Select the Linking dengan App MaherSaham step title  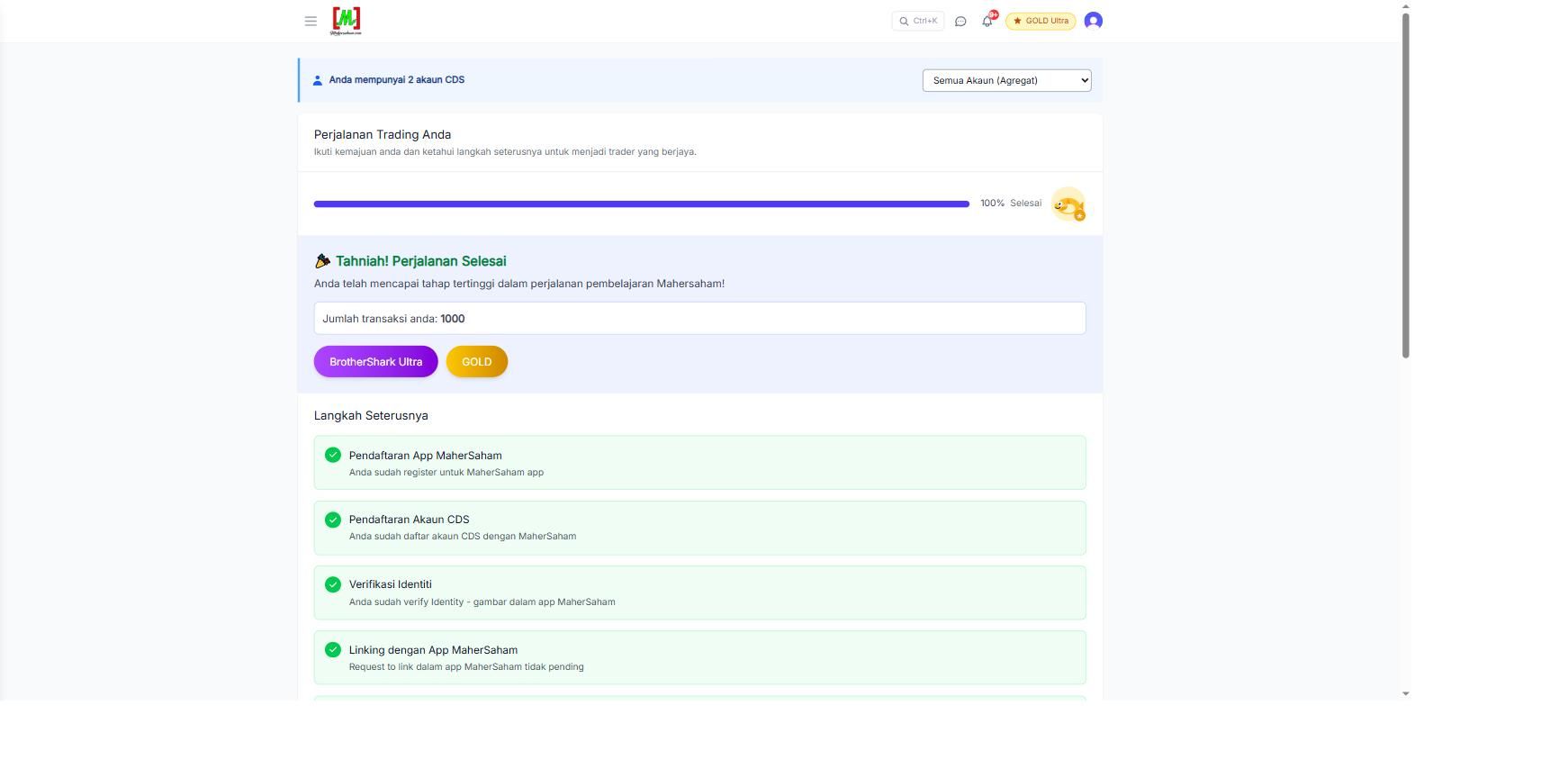[x=433, y=650]
